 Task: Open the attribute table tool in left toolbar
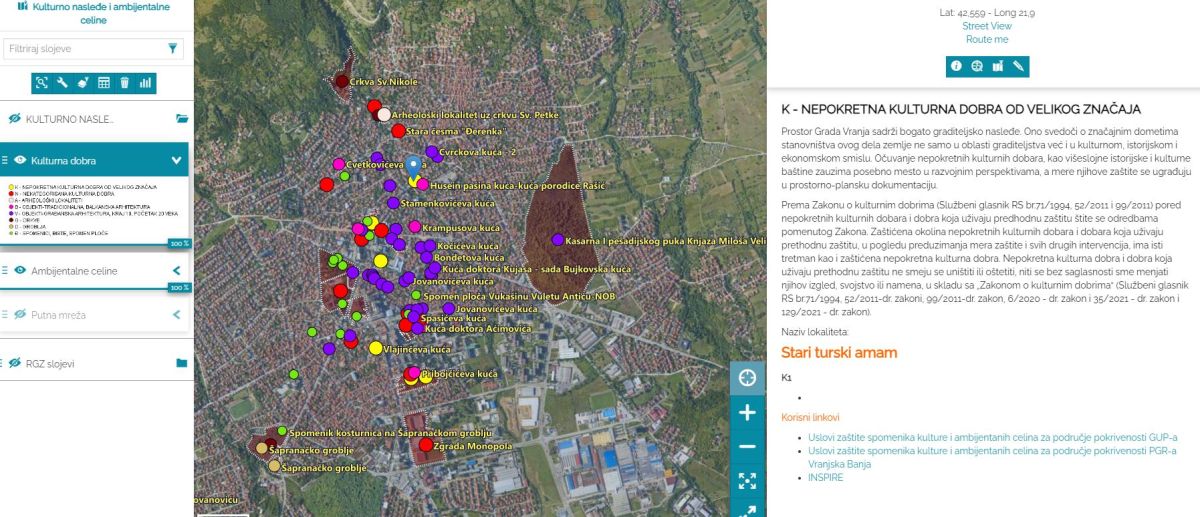(104, 83)
